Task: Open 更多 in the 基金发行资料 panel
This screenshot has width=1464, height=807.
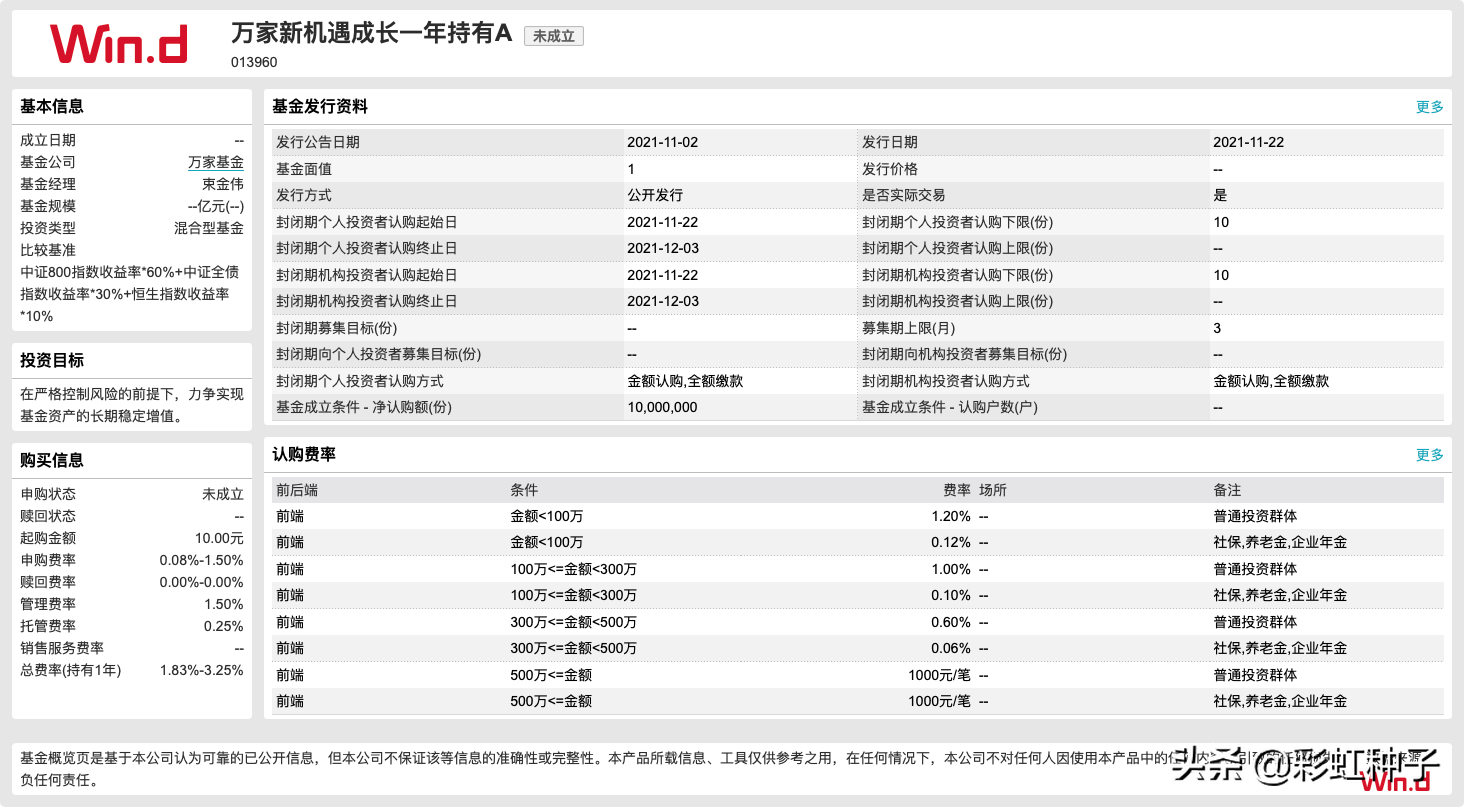Action: coord(1430,107)
